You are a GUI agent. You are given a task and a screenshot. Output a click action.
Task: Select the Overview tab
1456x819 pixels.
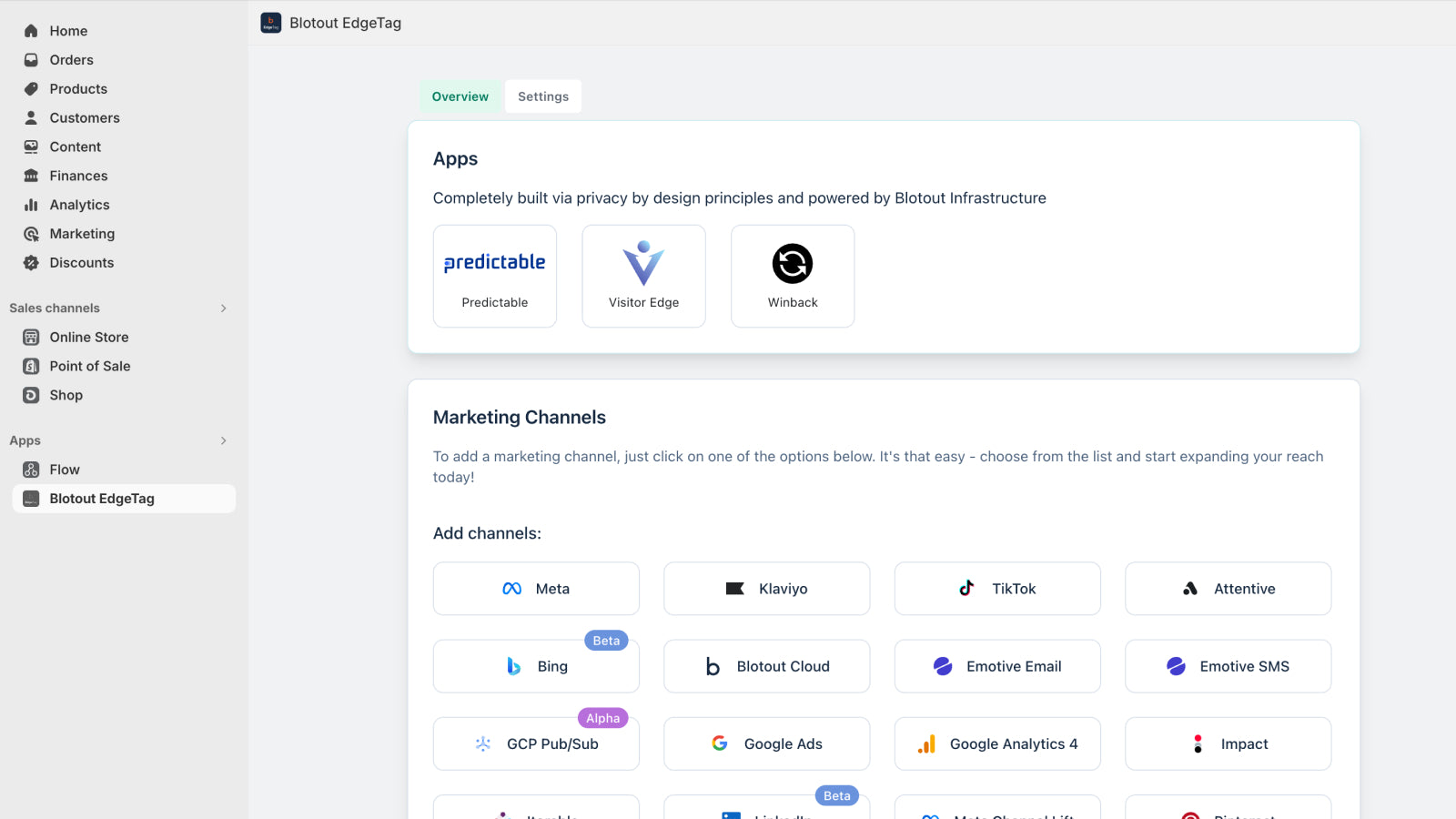(x=460, y=96)
